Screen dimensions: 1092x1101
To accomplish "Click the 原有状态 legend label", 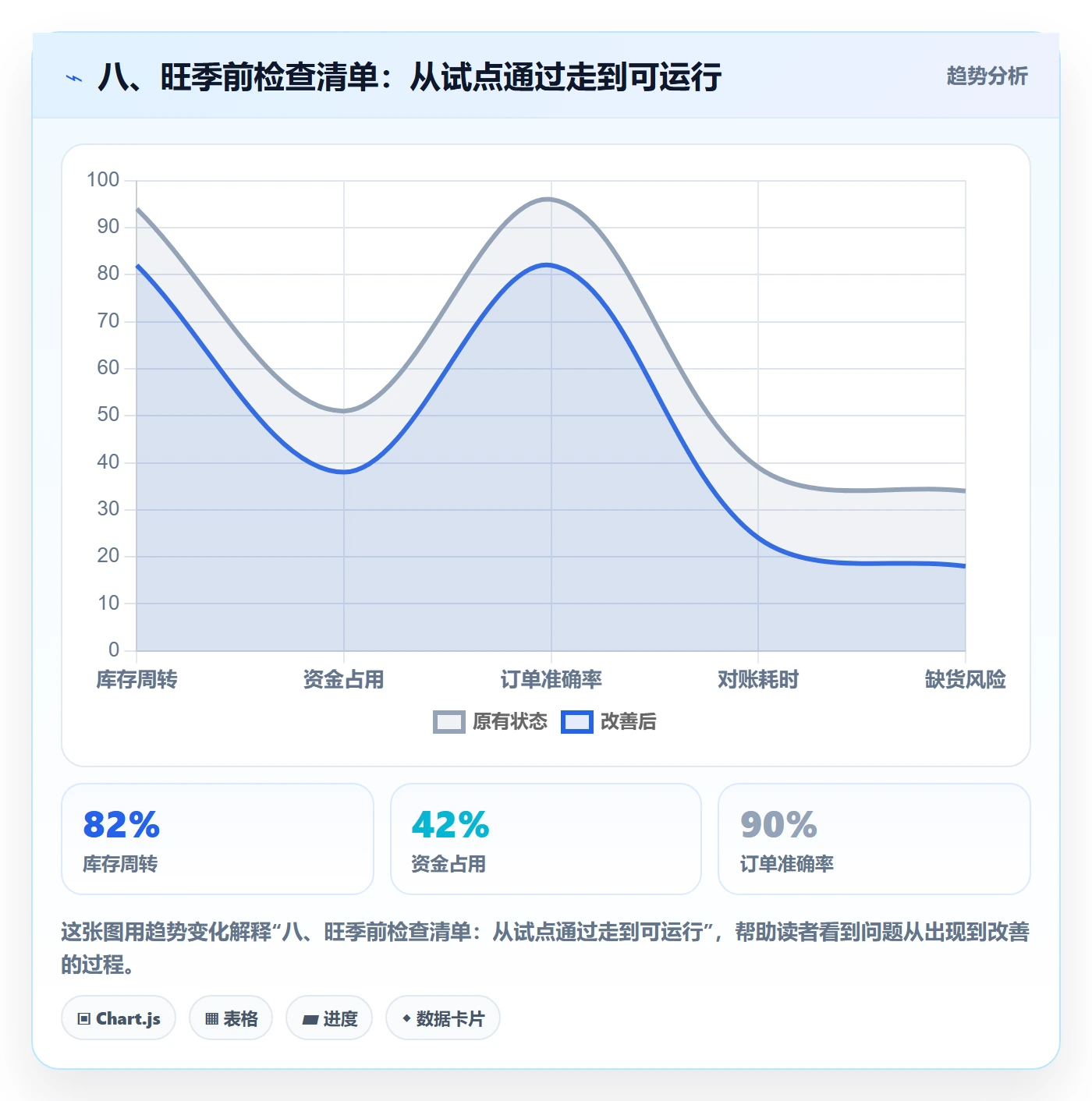I will 510,722.
